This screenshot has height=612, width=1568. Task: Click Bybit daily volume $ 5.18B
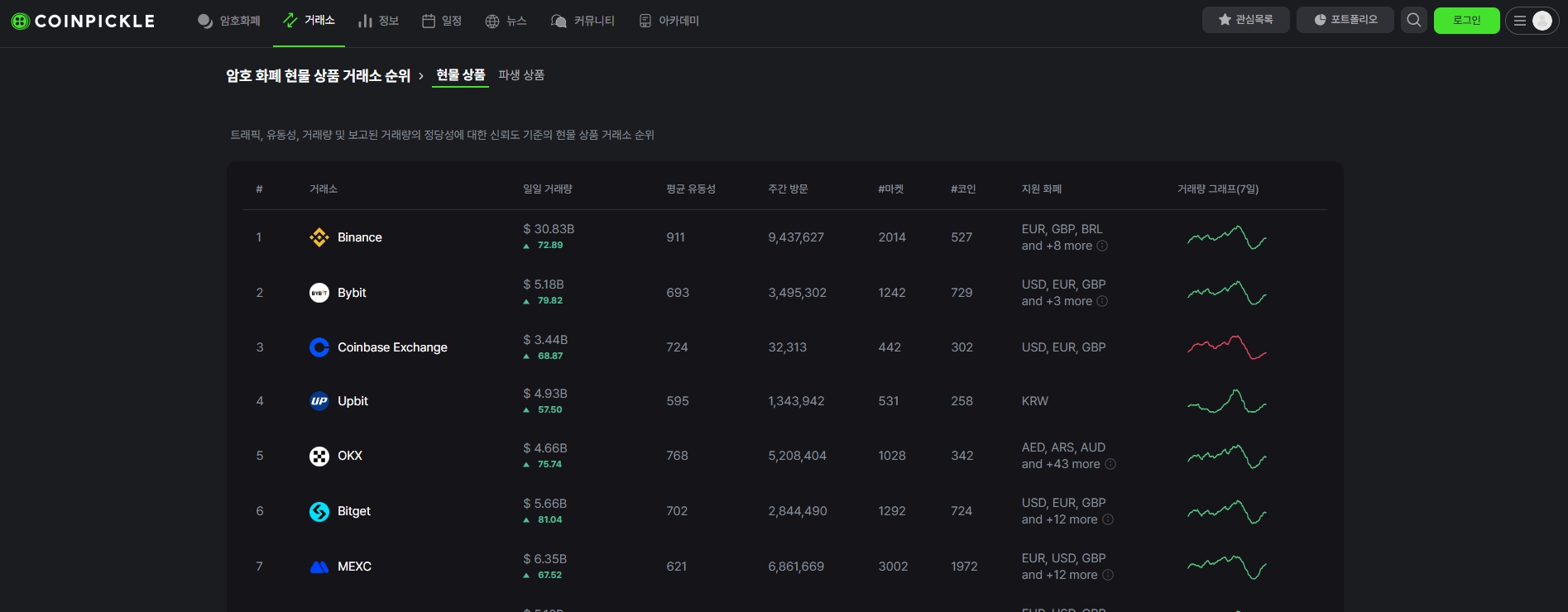coord(544,284)
